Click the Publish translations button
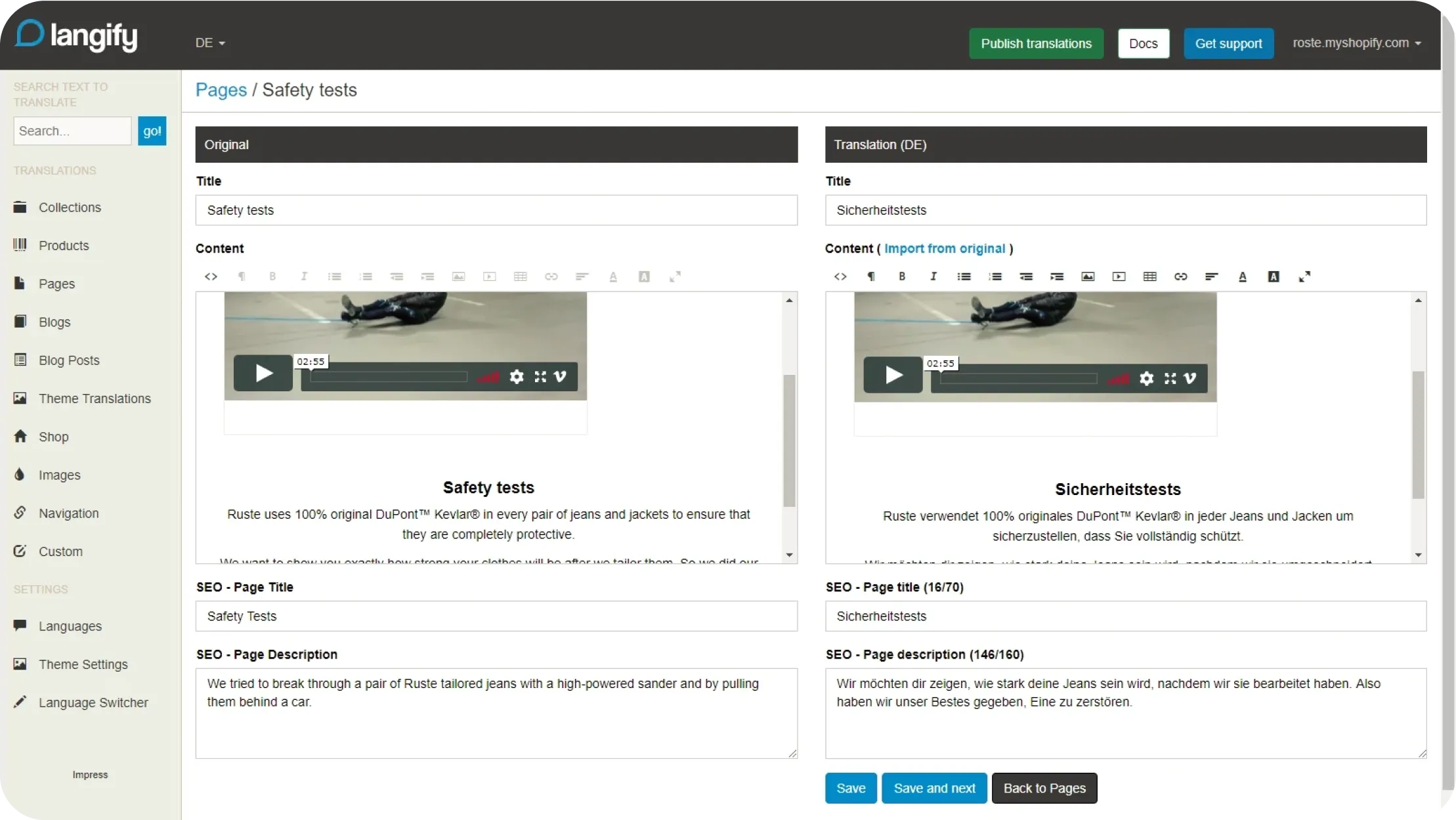1456x820 pixels. (1036, 43)
